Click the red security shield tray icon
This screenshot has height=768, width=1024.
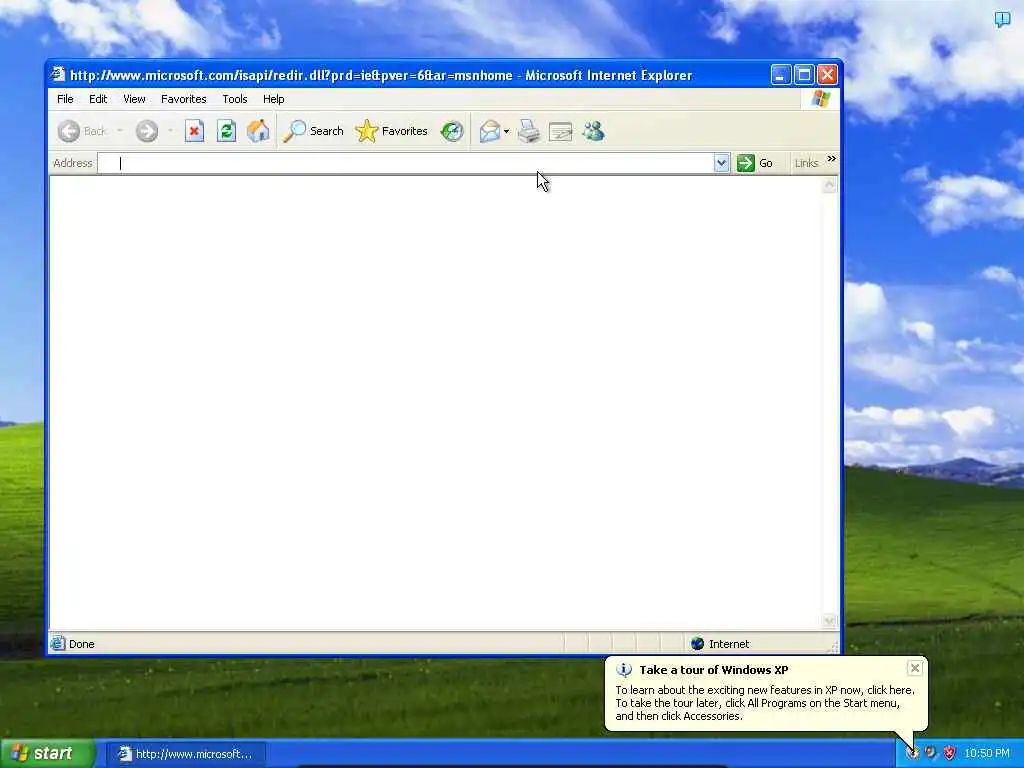[x=950, y=753]
